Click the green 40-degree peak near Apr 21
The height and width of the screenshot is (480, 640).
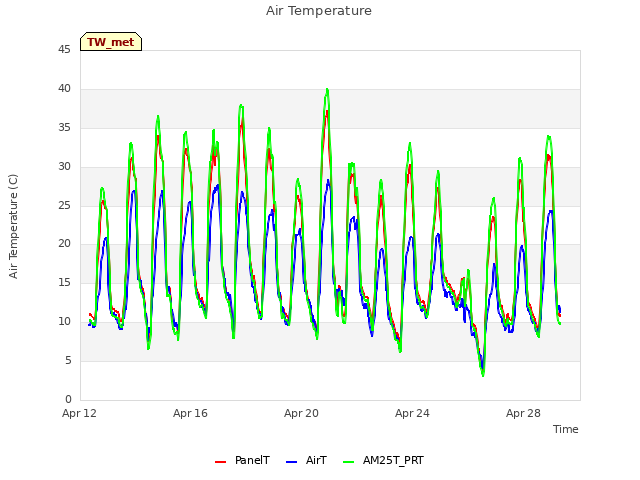[327, 90]
